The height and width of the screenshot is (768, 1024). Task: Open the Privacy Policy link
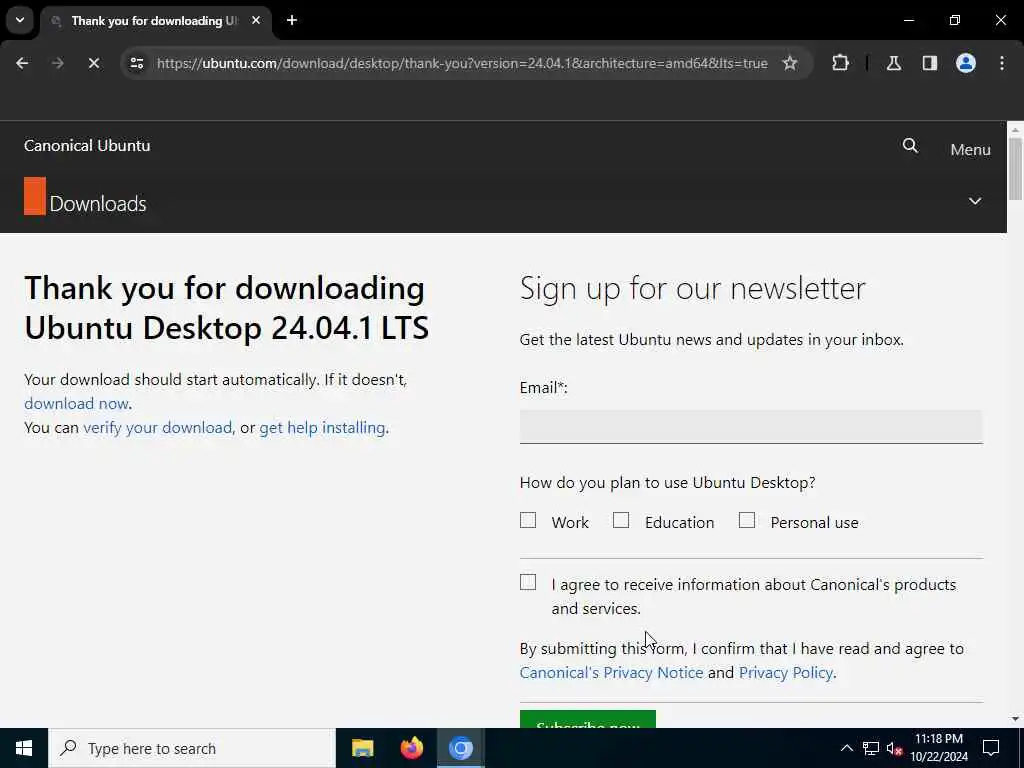pyautogui.click(x=786, y=673)
